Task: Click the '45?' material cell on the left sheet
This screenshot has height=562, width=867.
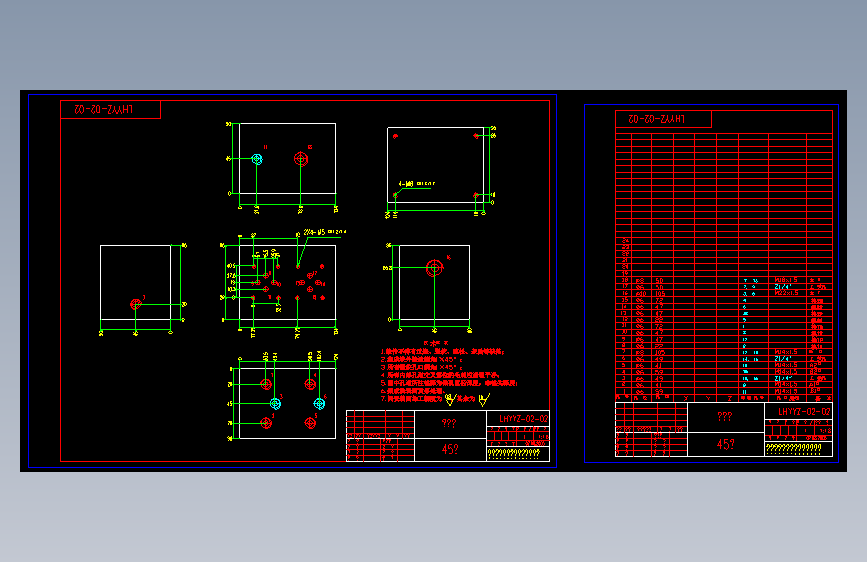Action: (x=450, y=449)
